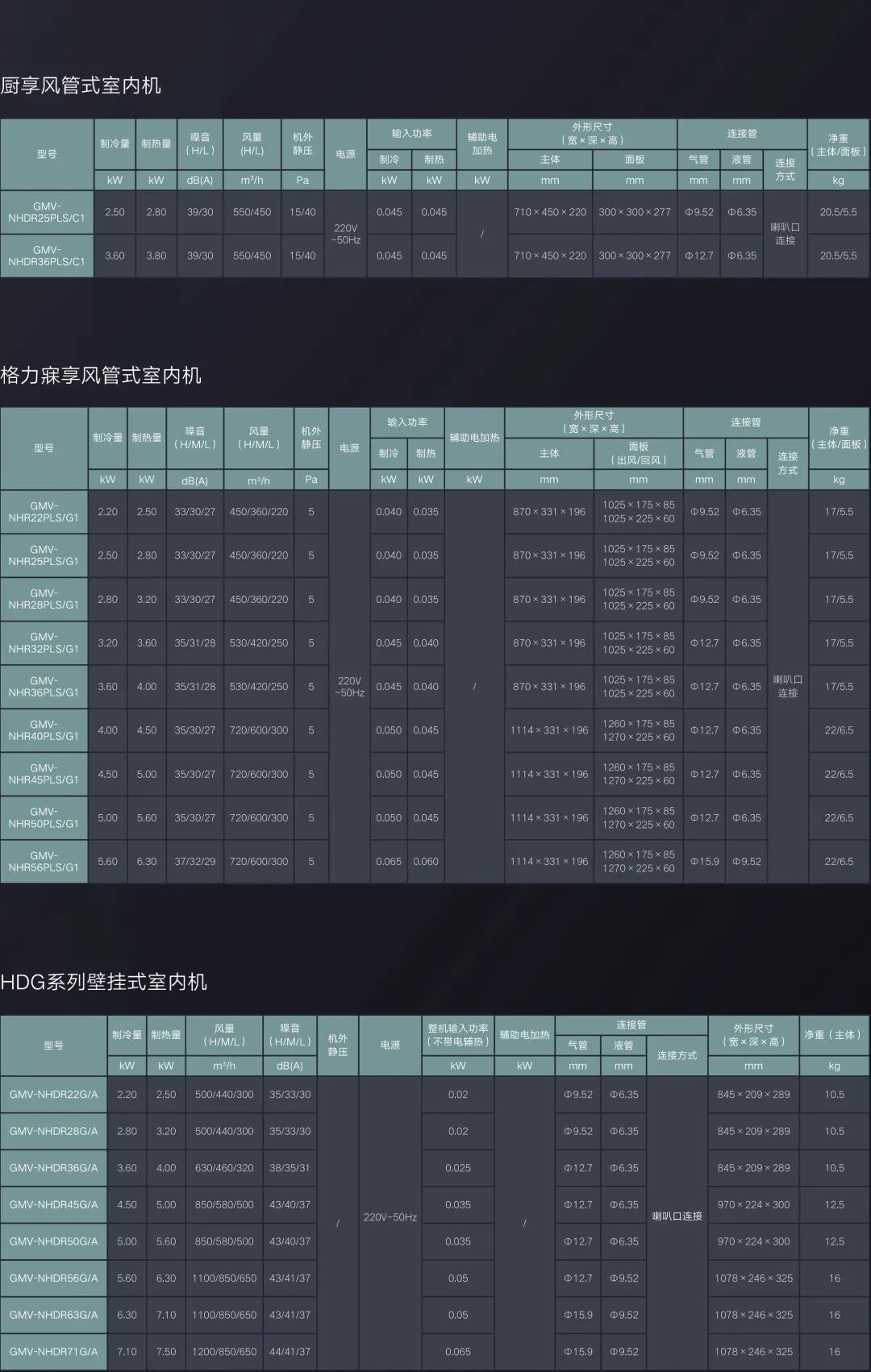Click the GMV-NHR22PLS/G1 model row label
Viewport: 871px width, 1372px height.
point(44,512)
